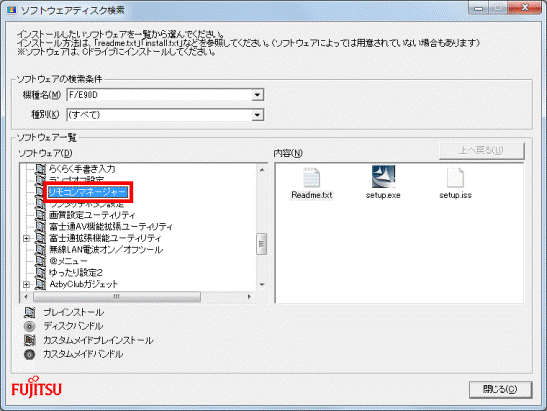
Task: Click the FUJITSU logo
Action: click(x=37, y=387)
